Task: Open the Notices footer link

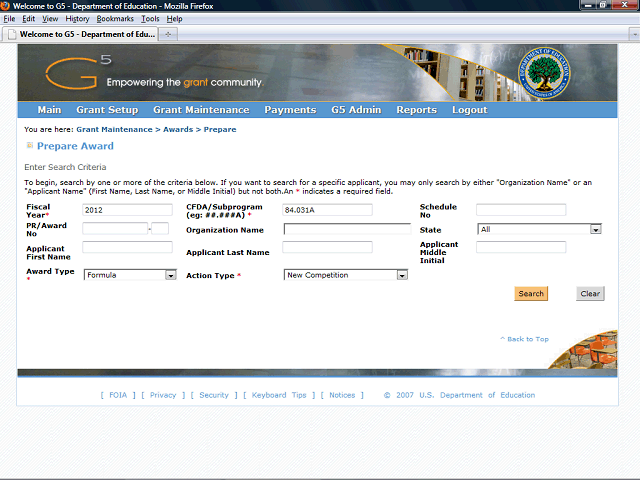Action: click(342, 395)
